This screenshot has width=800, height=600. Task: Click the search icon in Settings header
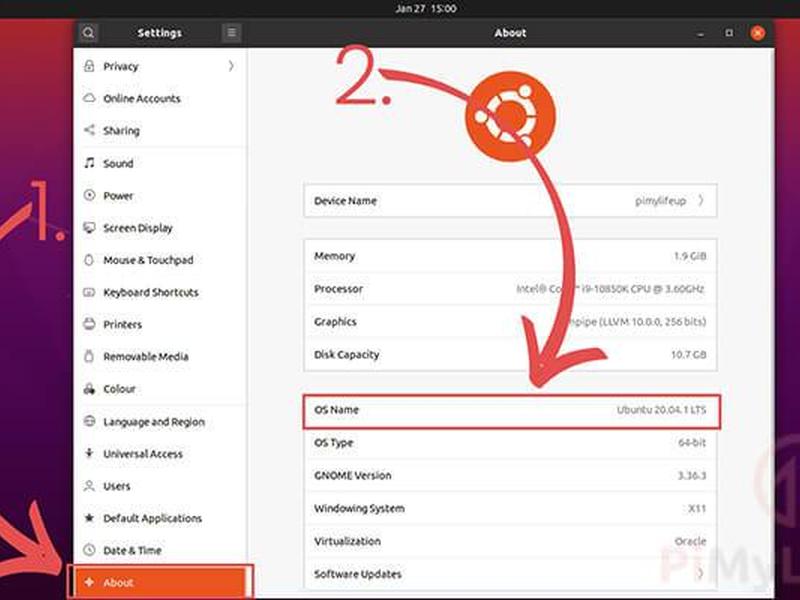pos(88,33)
